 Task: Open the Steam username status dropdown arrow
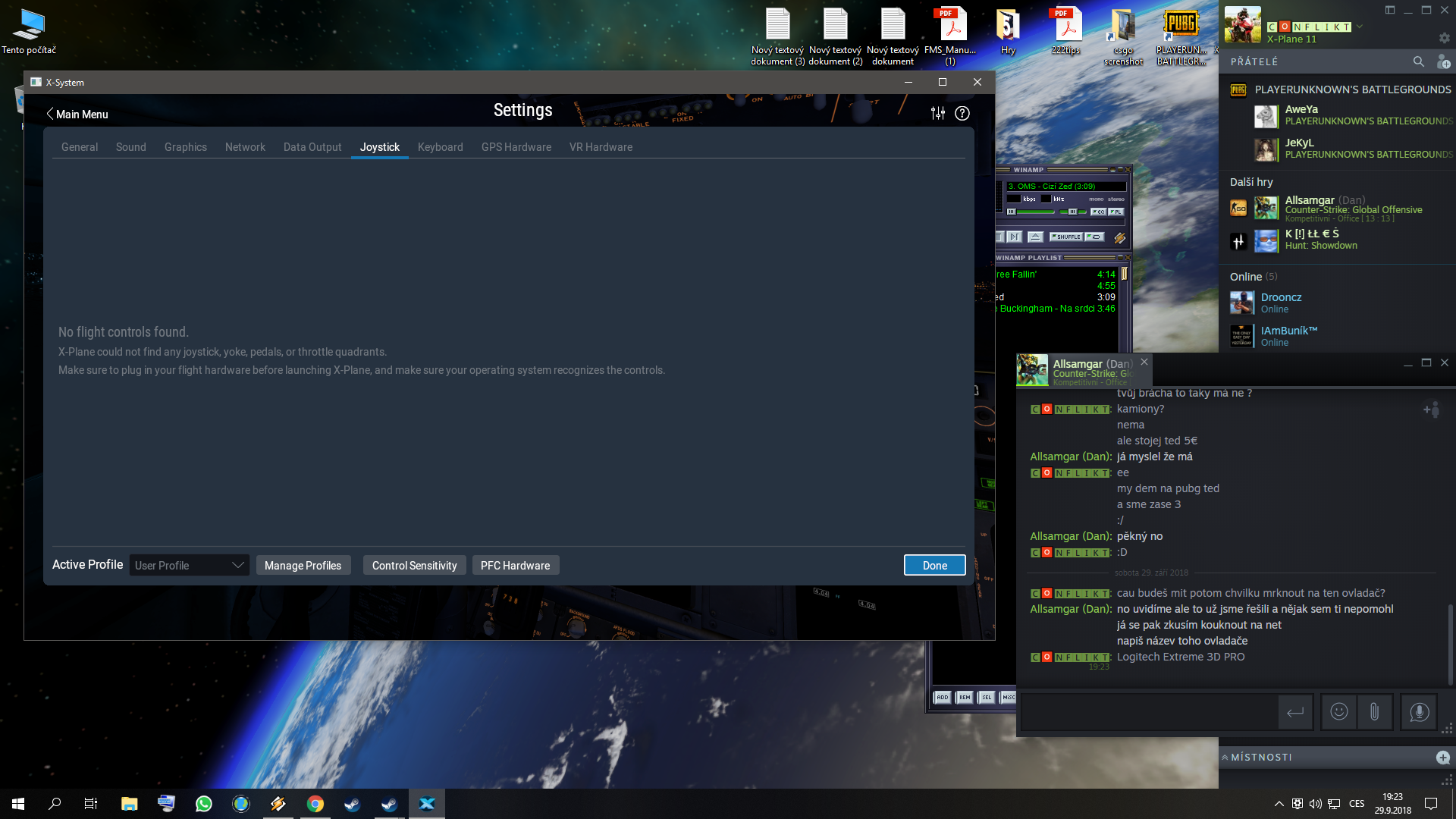pos(1360,27)
